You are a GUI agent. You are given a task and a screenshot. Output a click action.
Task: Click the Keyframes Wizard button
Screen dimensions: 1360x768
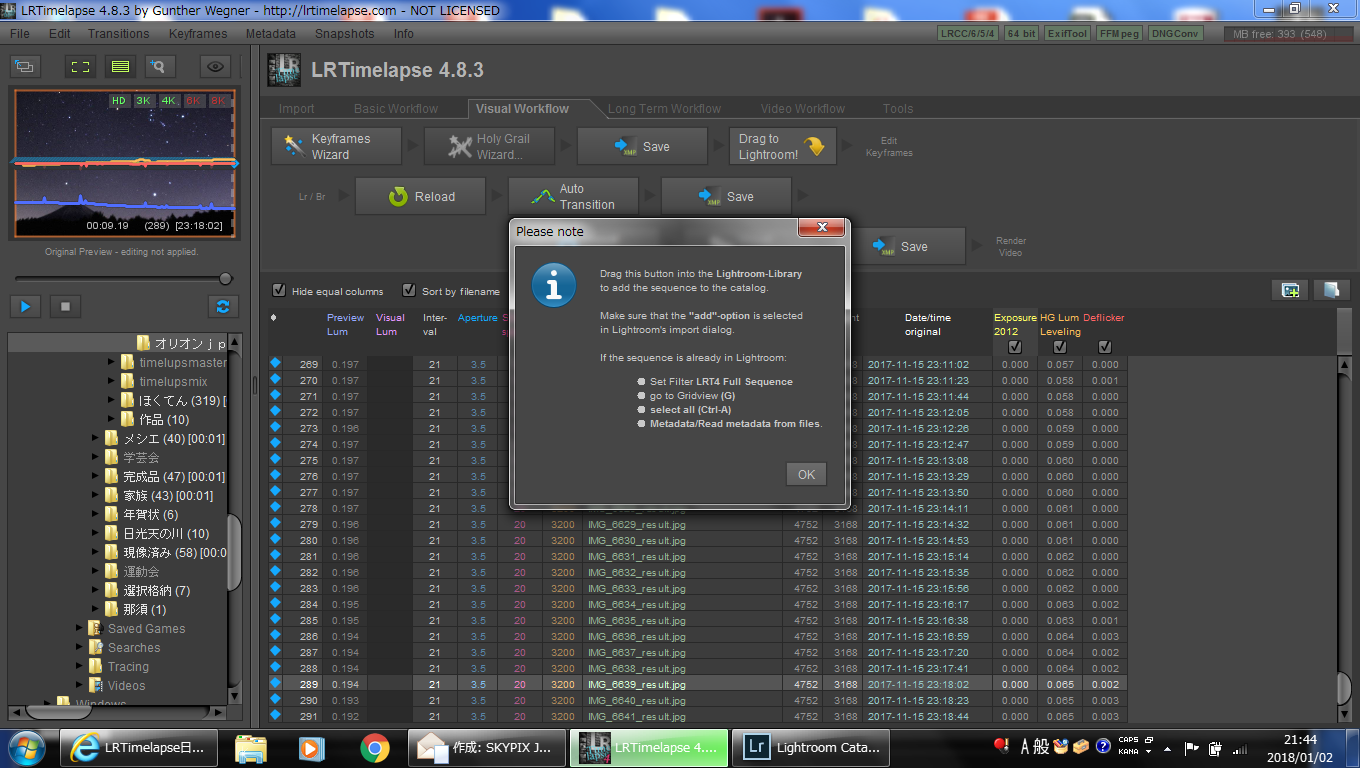coord(336,146)
